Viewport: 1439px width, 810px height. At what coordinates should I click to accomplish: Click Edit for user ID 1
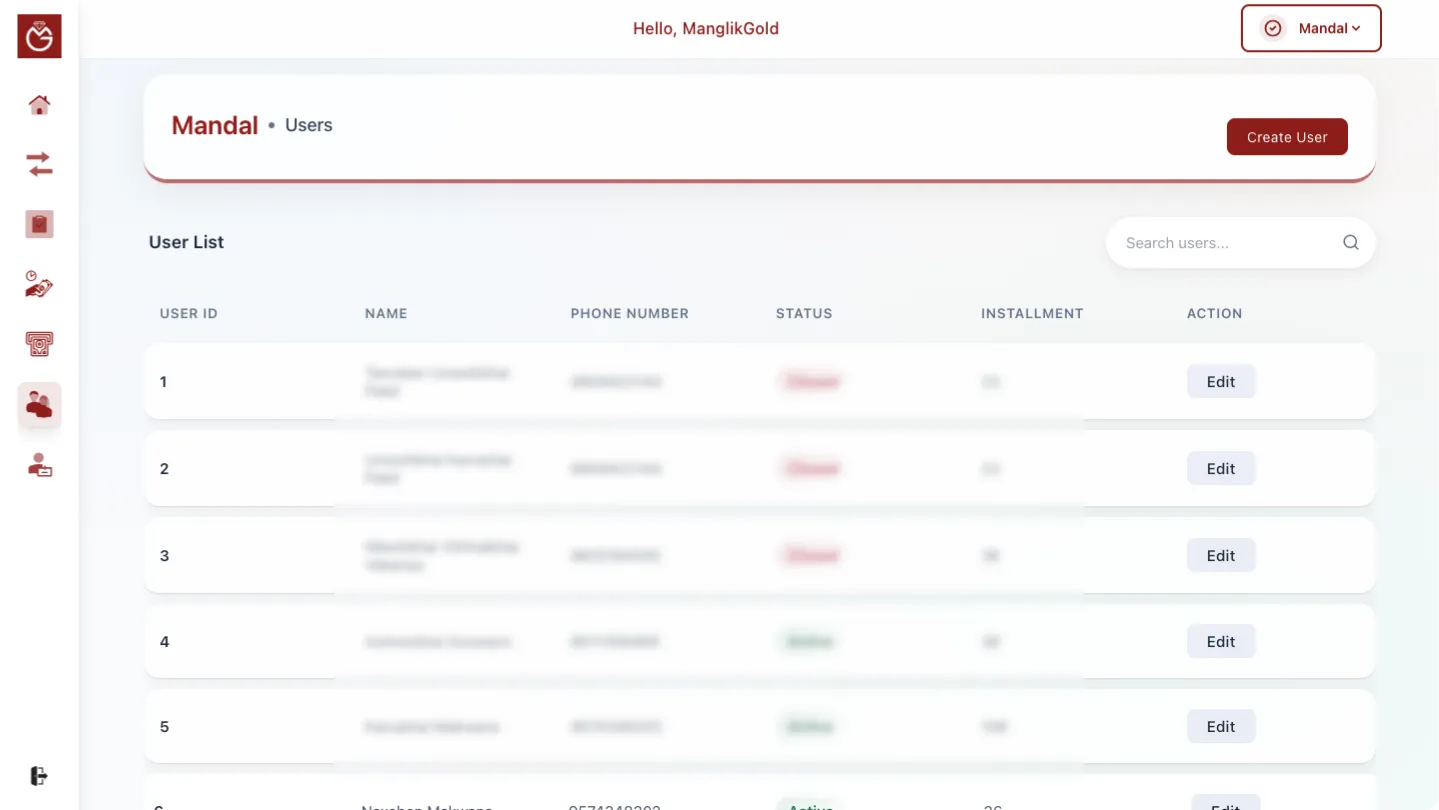[x=1220, y=382]
